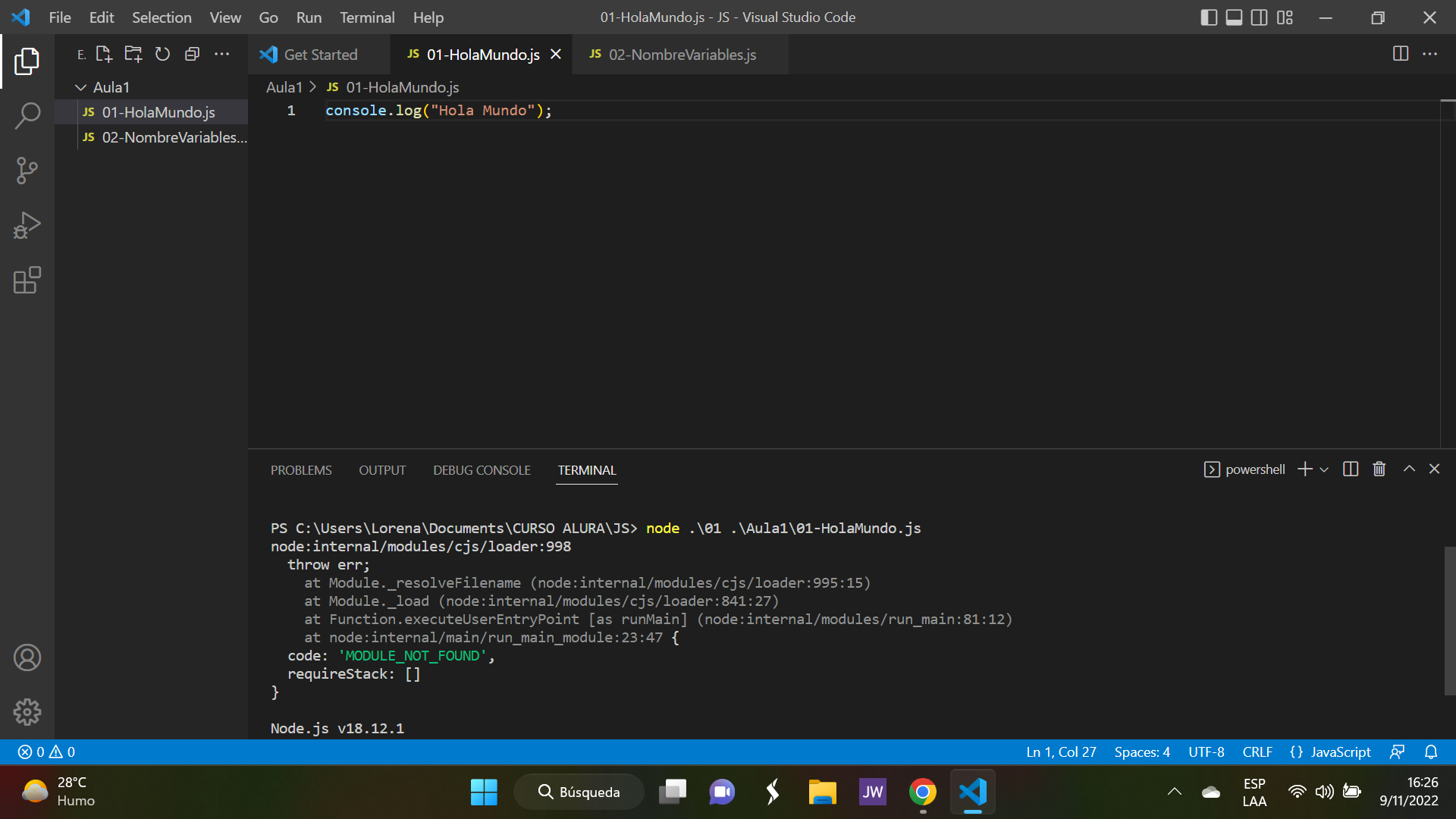Click Ln 1, Col 27 in status bar
This screenshot has width=1456, height=819.
point(1061,752)
